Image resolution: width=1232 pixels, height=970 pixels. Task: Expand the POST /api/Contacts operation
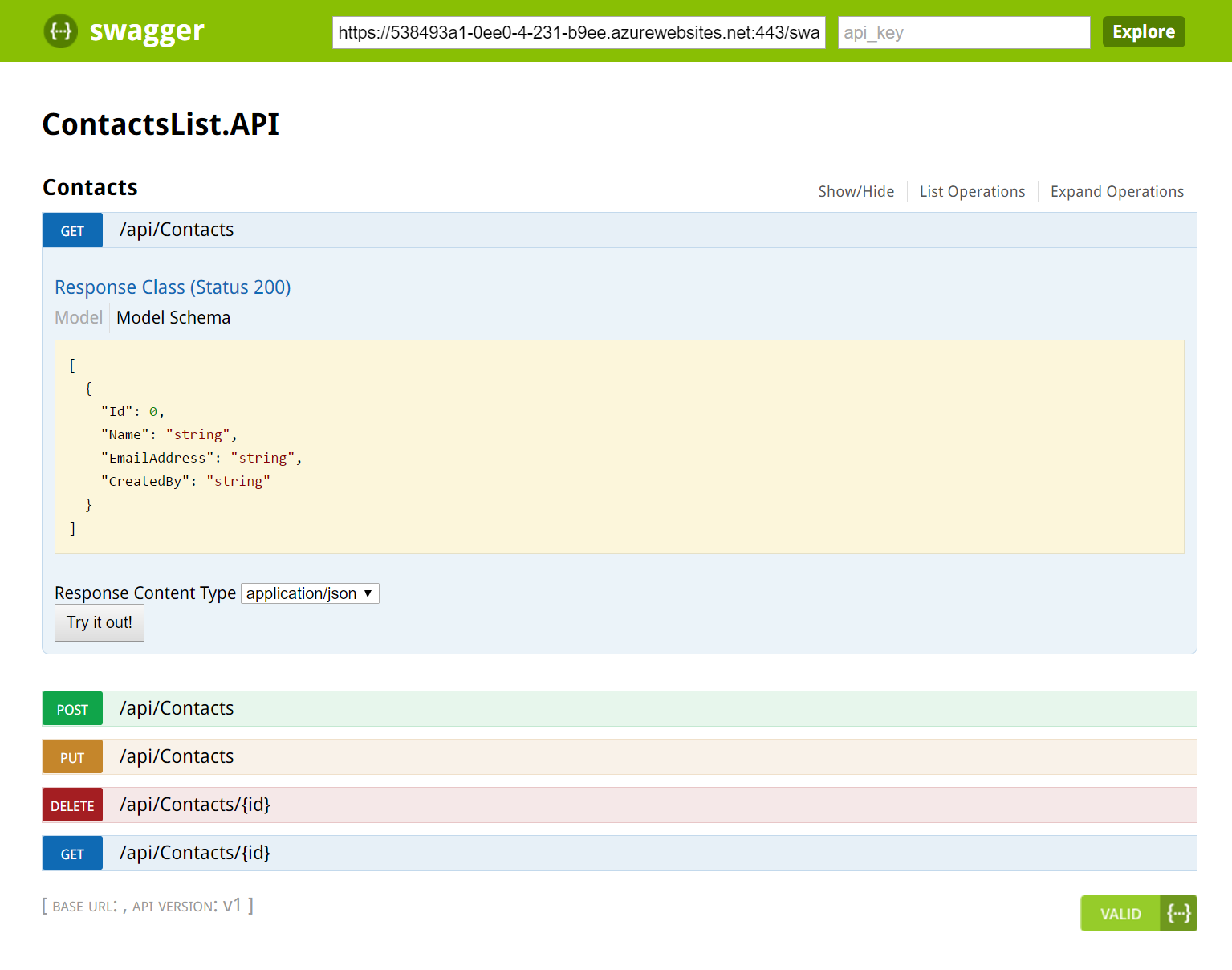point(177,708)
